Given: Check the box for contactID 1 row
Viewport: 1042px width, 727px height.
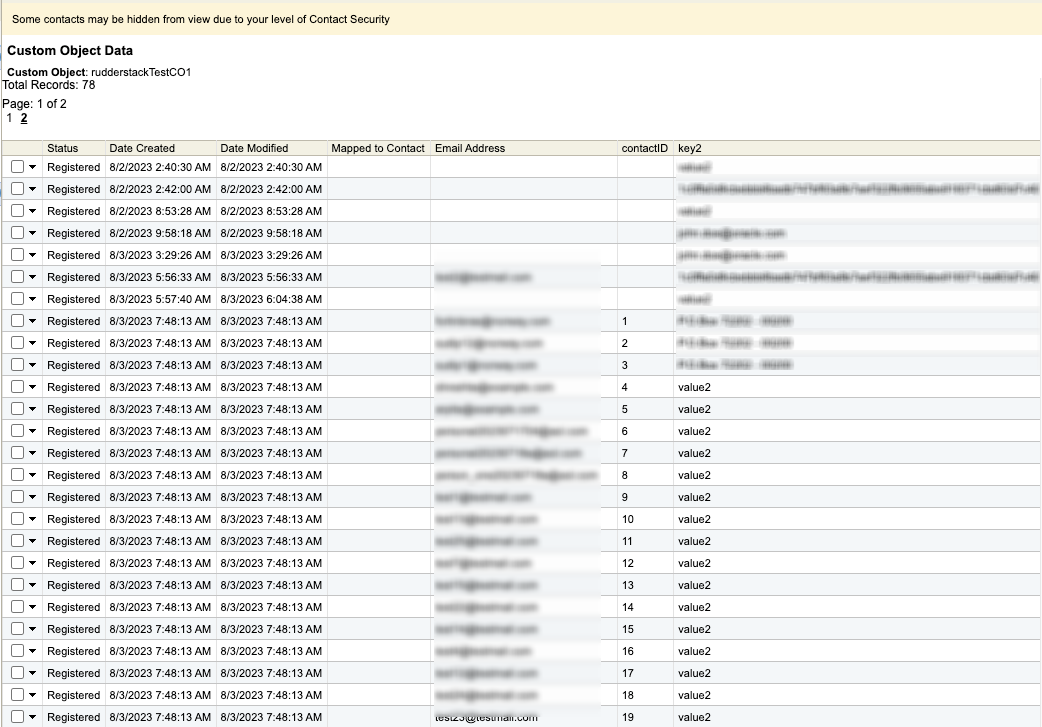Looking at the screenshot, I should tap(17, 321).
